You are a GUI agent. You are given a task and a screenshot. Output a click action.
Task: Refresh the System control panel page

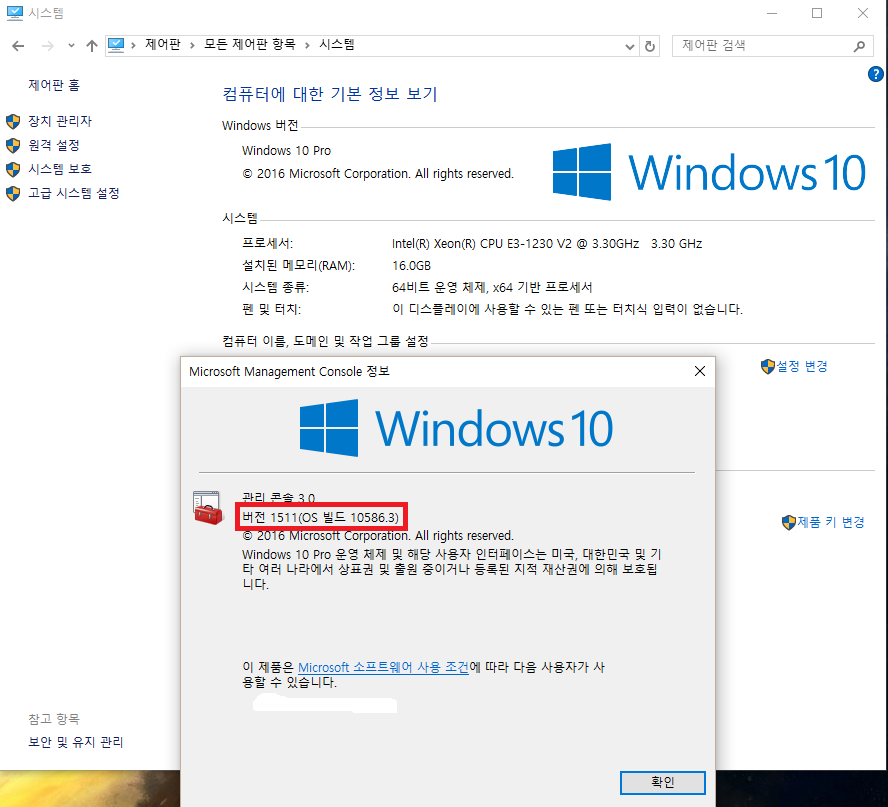click(651, 46)
